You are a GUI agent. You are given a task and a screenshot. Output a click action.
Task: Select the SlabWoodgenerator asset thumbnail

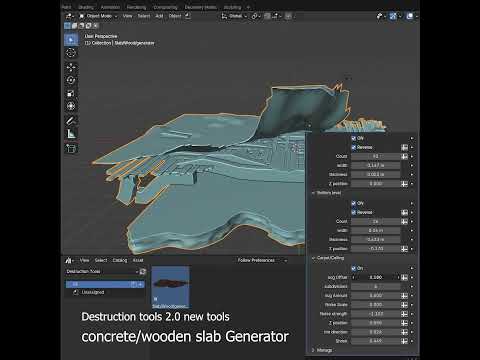click(171, 287)
